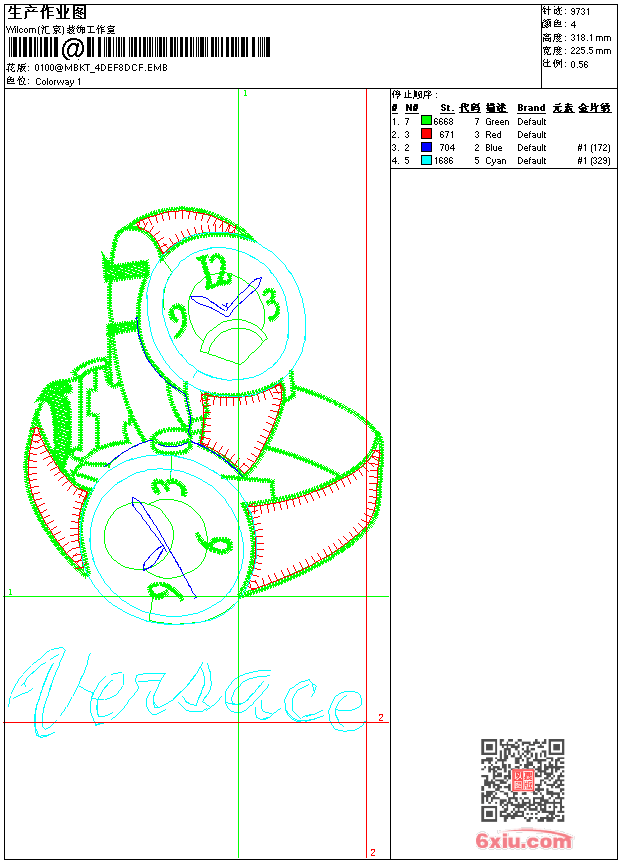Screen dimensions: 620x860
Task: Click the stitch count value '9731'
Action: [580, 12]
